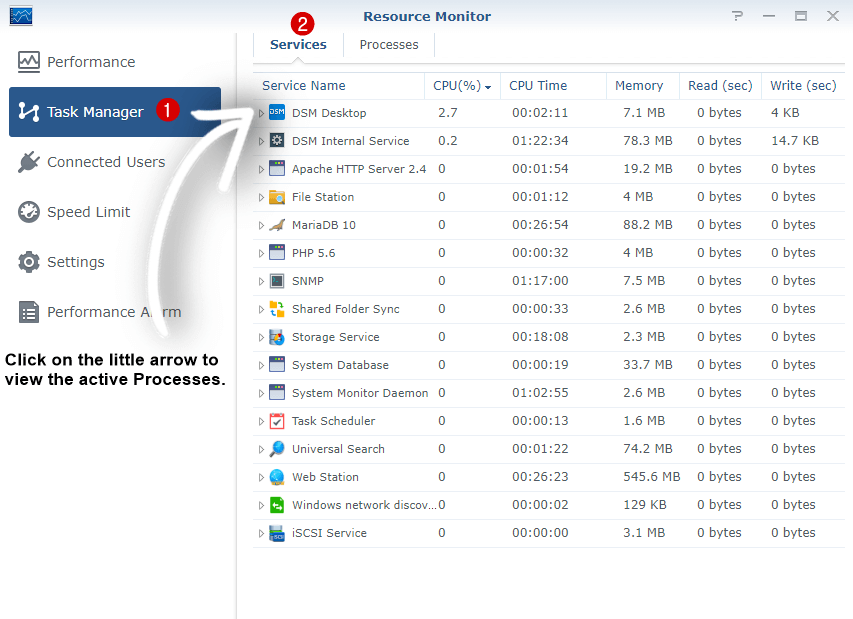
Task: Expand the SNMP service row
Action: coord(261,281)
